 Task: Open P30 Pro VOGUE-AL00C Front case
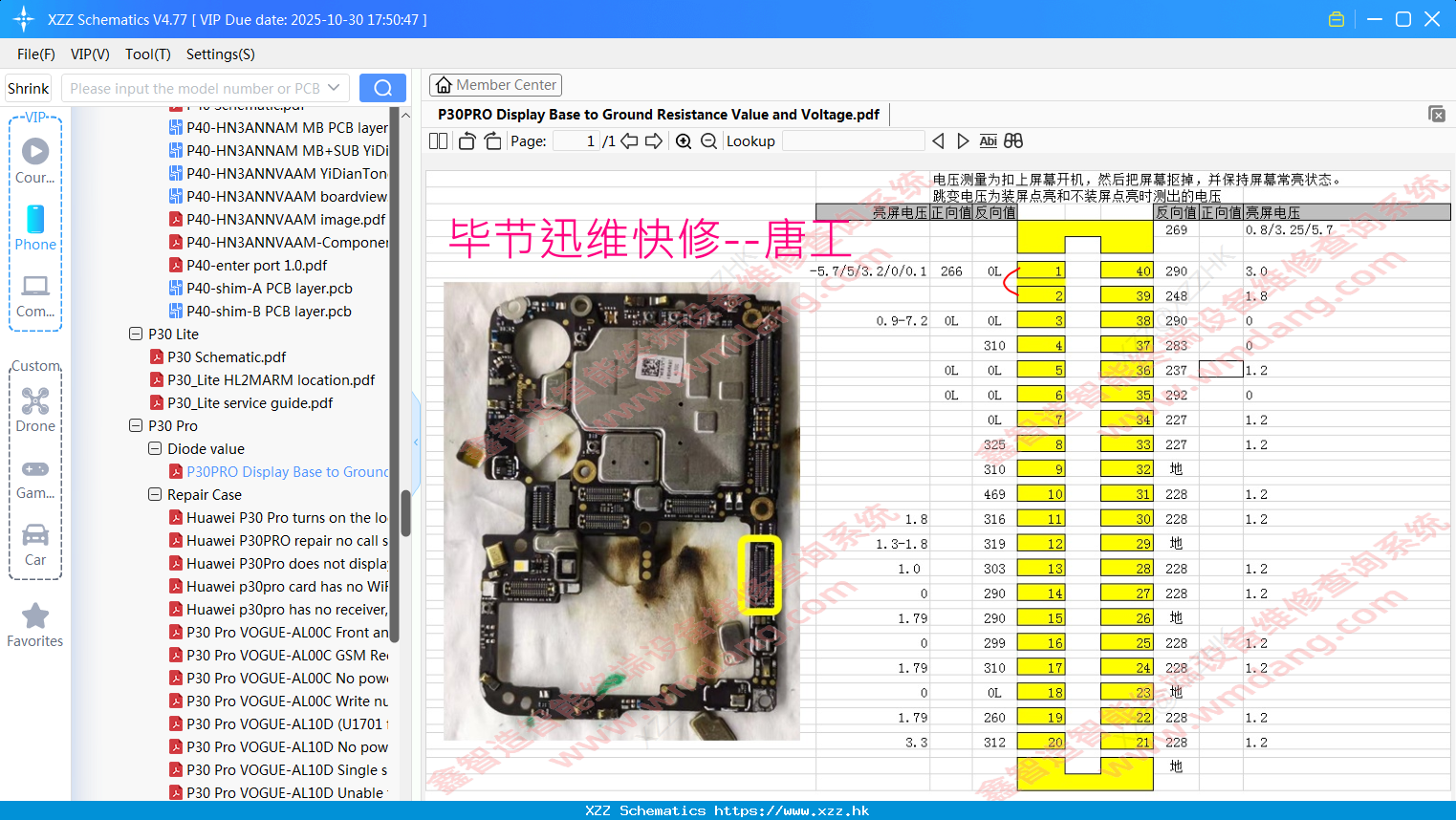tap(287, 632)
